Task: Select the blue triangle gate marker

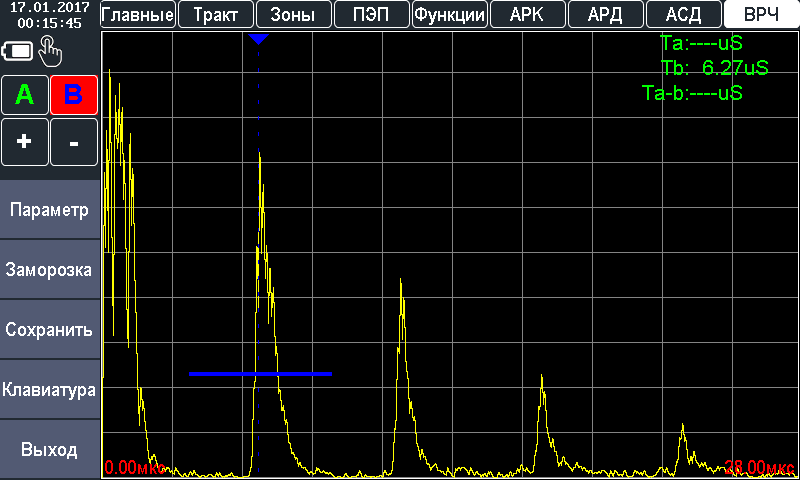Action: (x=259, y=39)
